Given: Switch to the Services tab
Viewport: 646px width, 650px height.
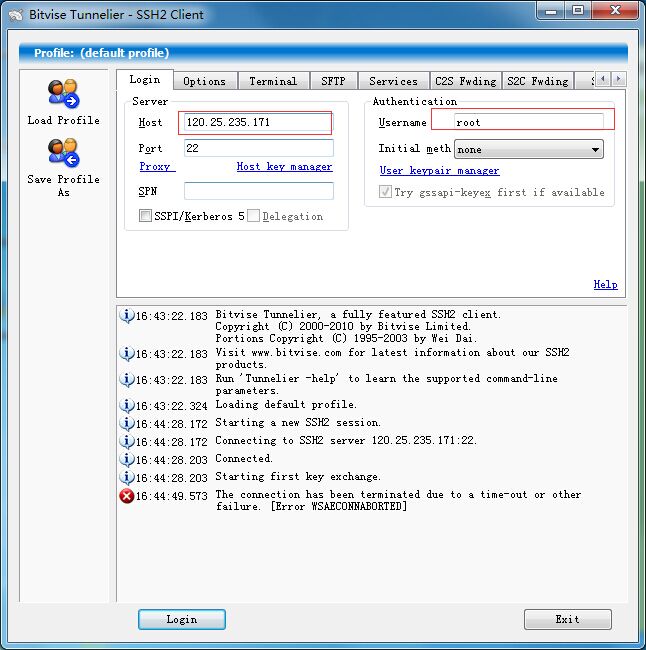Looking at the screenshot, I should (393, 81).
